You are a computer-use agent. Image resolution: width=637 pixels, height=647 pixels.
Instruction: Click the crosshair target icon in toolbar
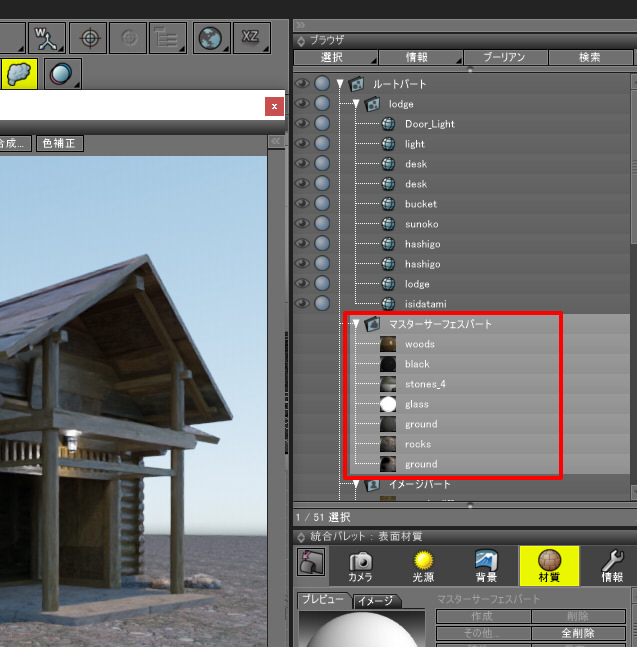91,38
